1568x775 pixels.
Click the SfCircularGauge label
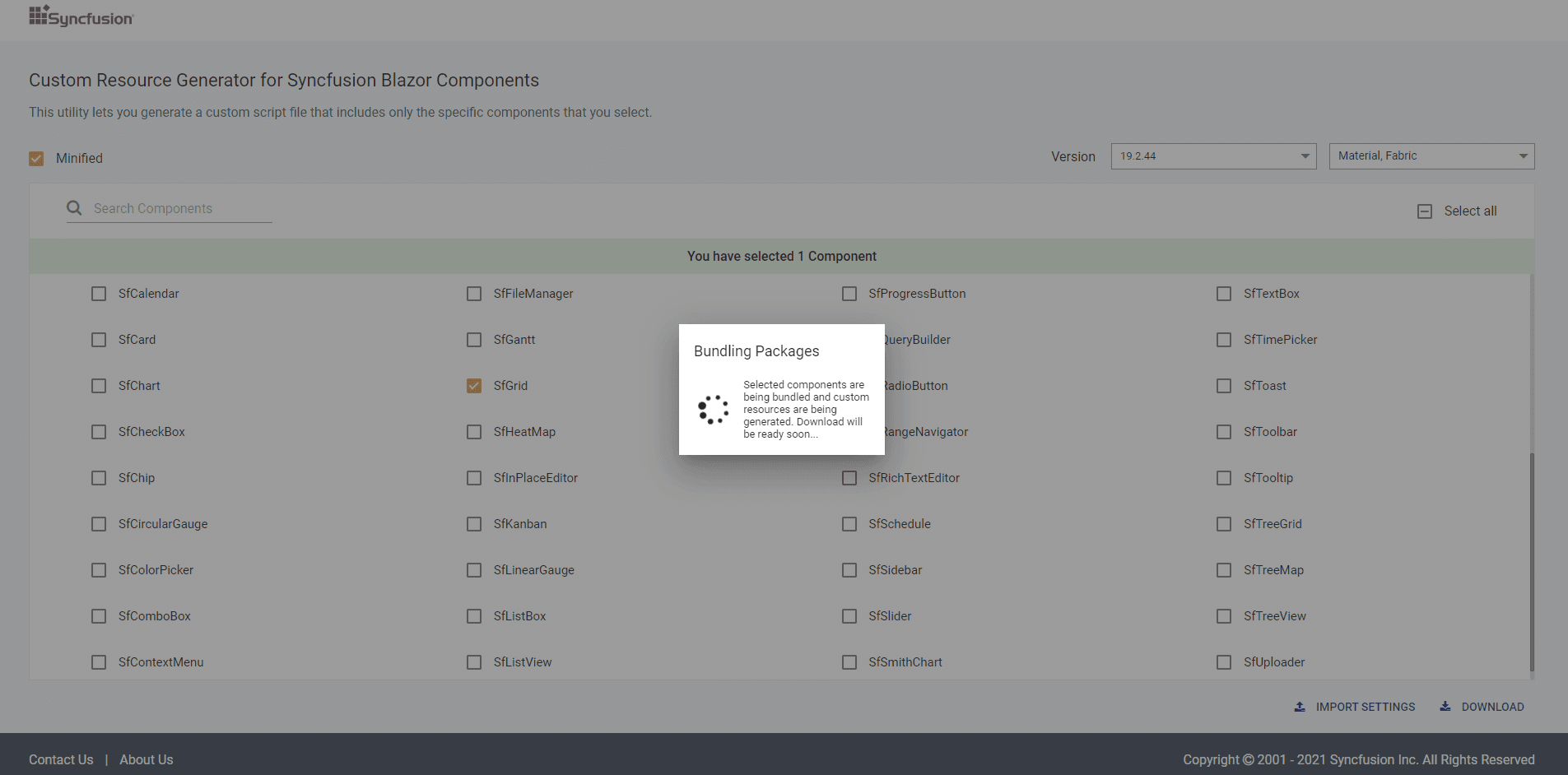coord(163,524)
